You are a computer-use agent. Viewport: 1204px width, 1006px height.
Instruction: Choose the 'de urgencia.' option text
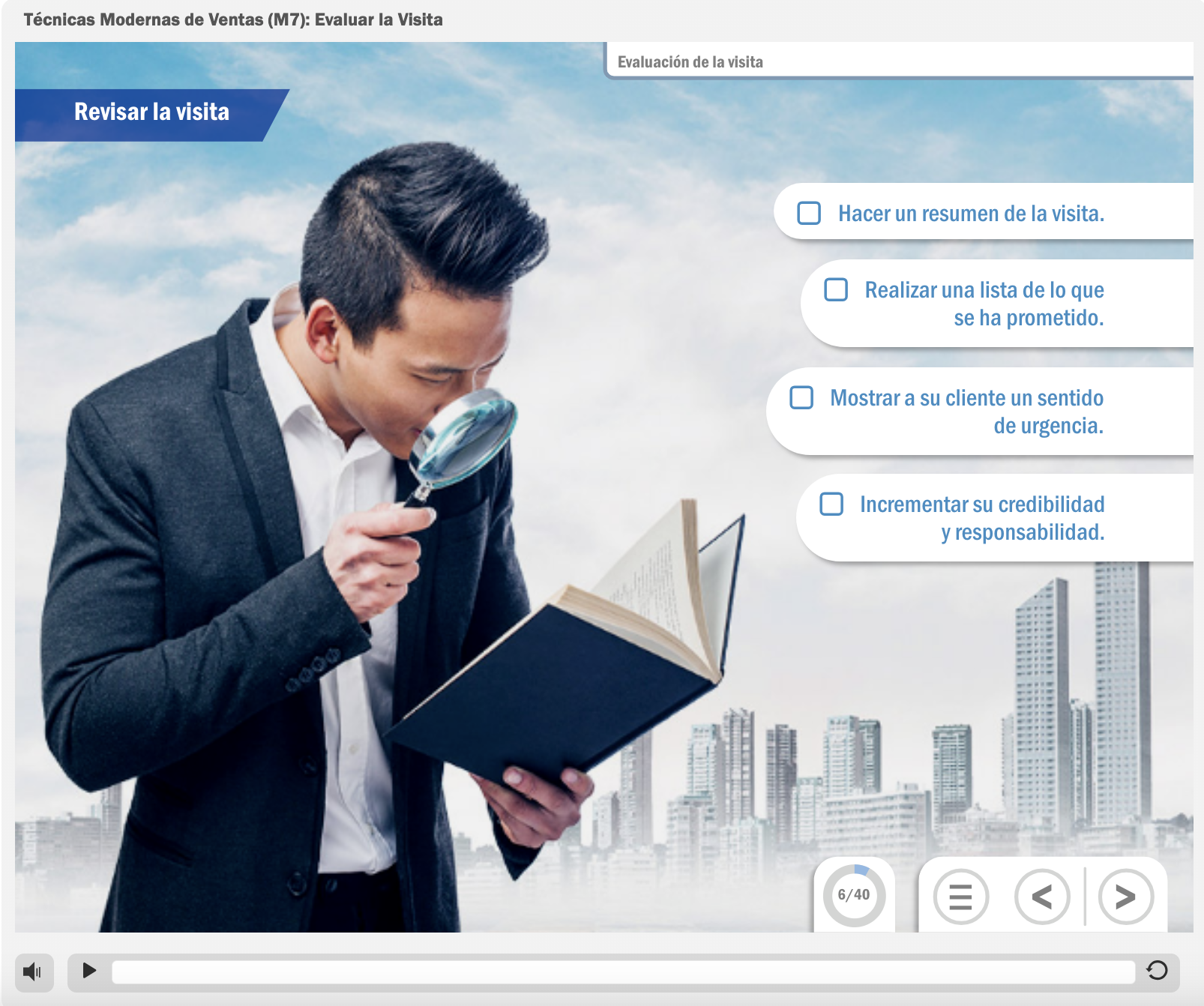1048,426
